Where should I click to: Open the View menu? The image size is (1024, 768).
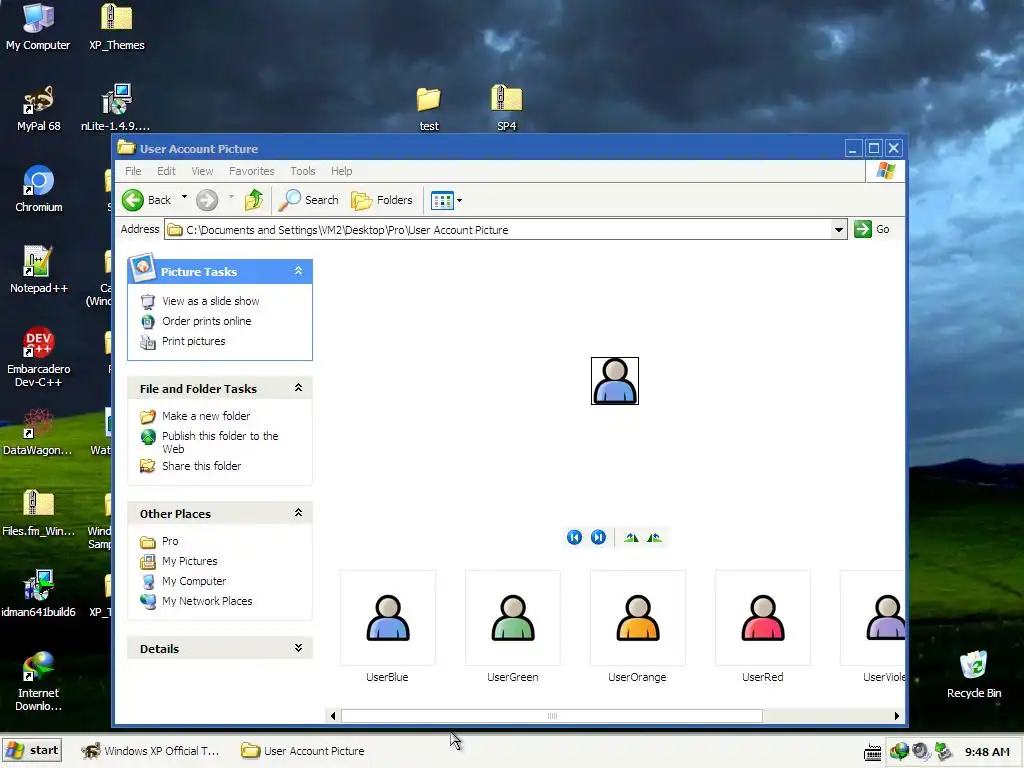[x=202, y=171]
